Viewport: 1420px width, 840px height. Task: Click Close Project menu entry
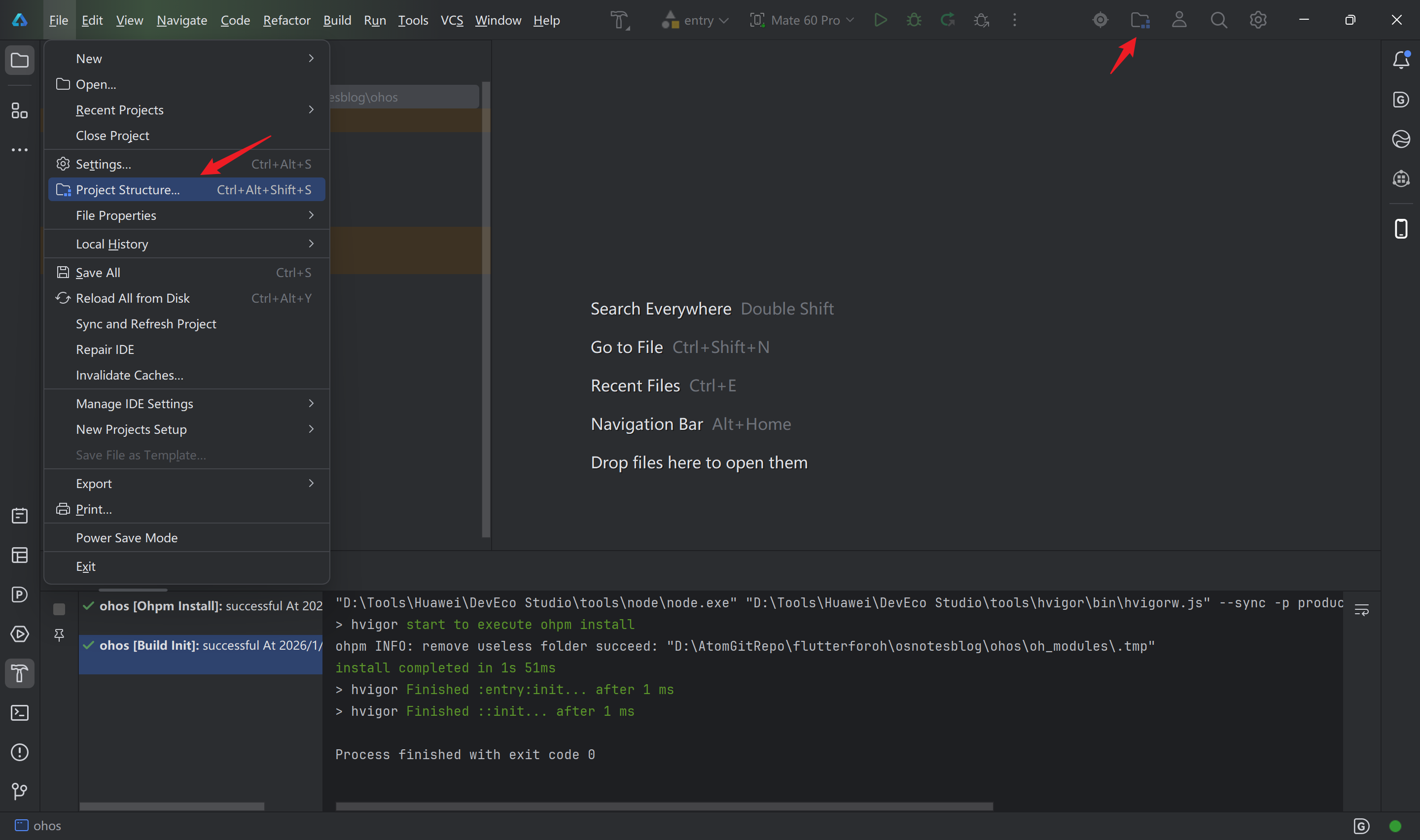point(187,135)
